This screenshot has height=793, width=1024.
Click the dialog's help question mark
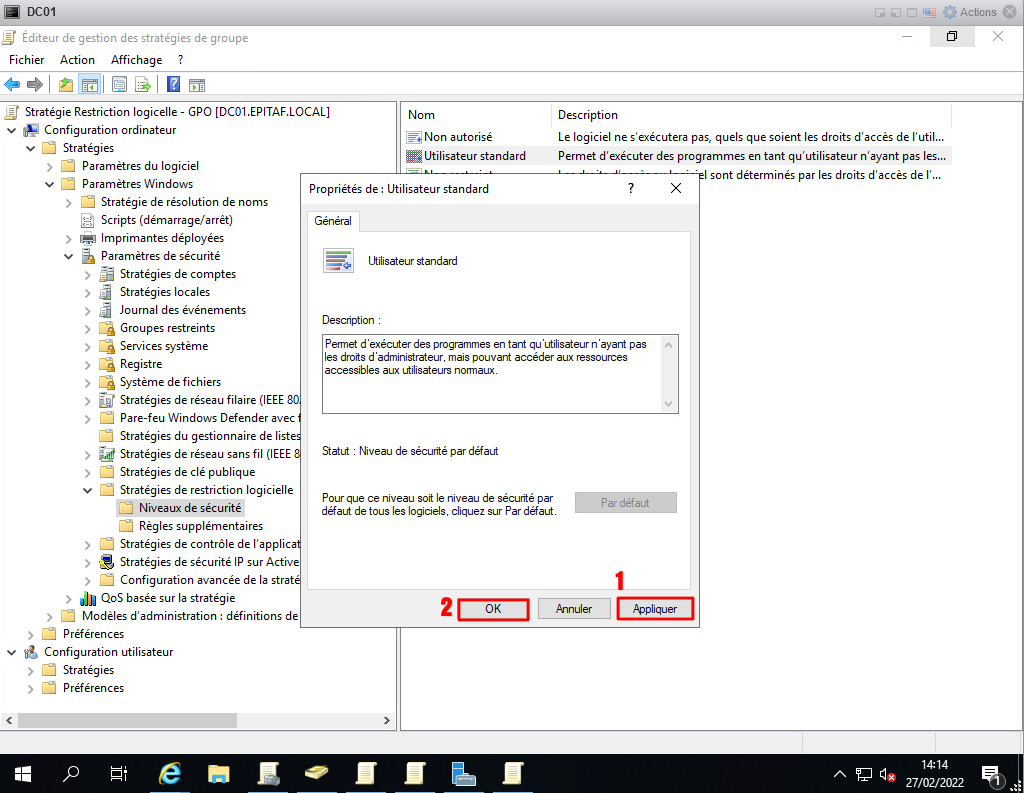631,188
